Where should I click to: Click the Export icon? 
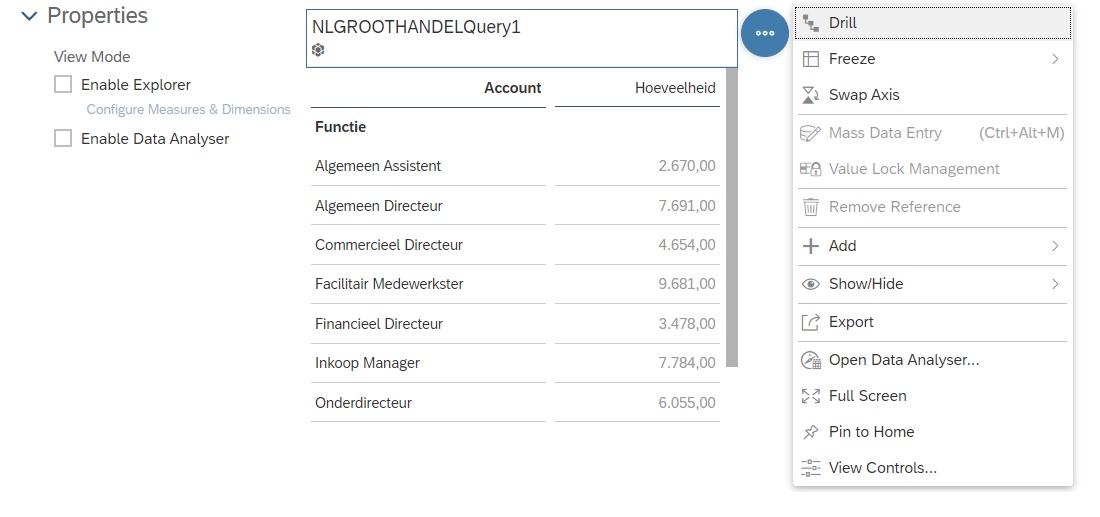(x=811, y=322)
